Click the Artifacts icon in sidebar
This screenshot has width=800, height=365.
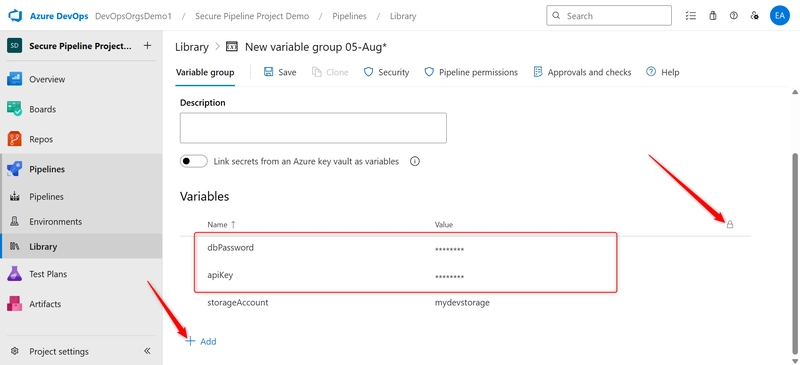pos(14,303)
